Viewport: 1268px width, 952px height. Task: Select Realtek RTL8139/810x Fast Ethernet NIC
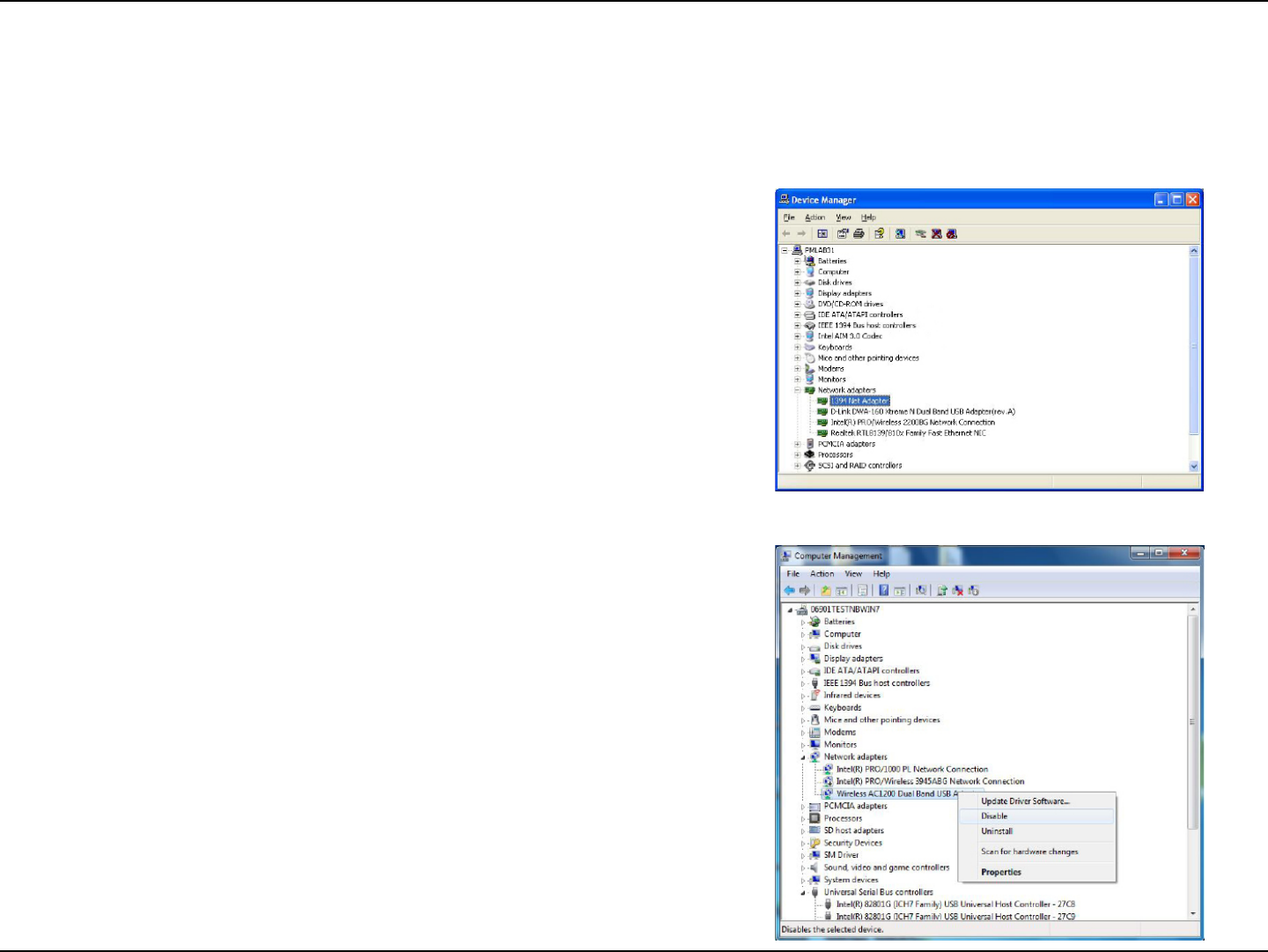908,433
